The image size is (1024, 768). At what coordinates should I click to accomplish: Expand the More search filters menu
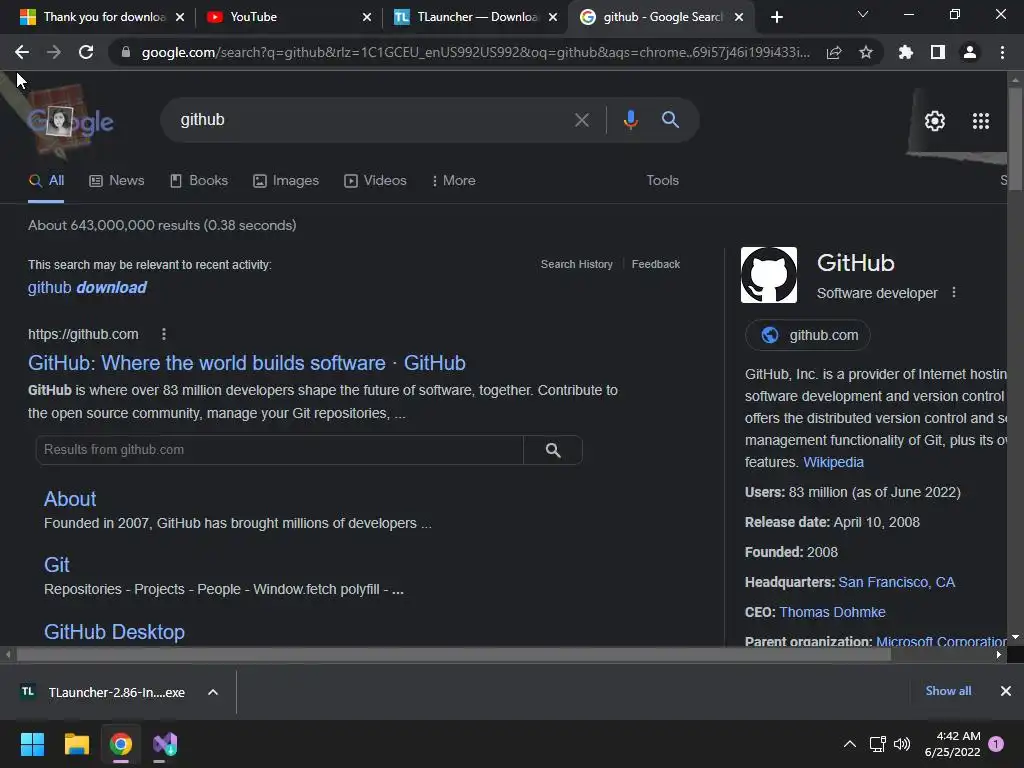[453, 180]
